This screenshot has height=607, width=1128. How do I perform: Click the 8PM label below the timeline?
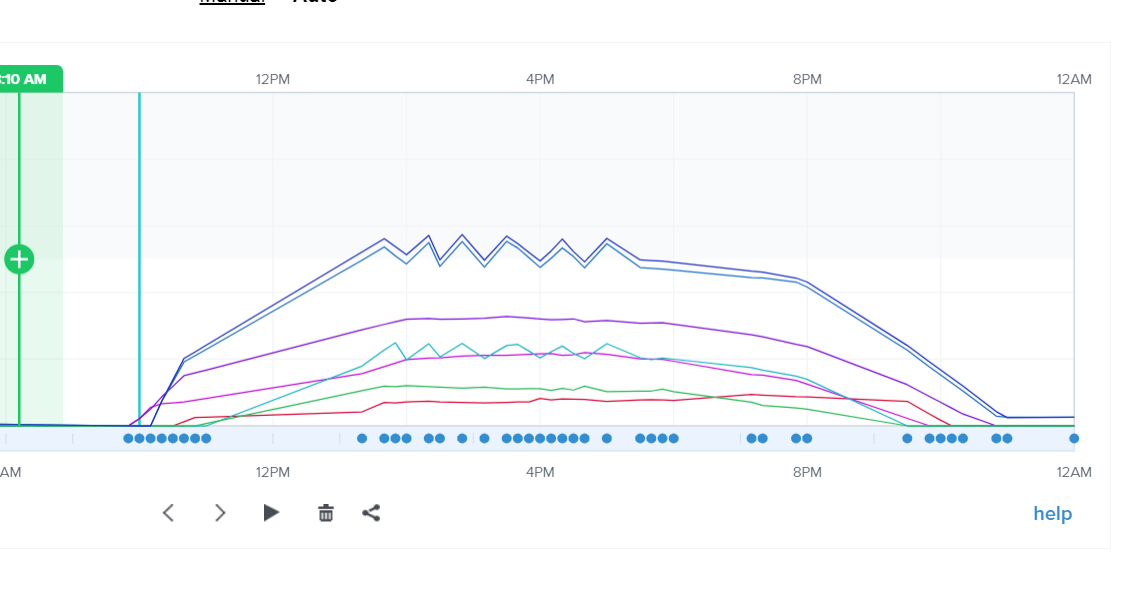point(807,473)
